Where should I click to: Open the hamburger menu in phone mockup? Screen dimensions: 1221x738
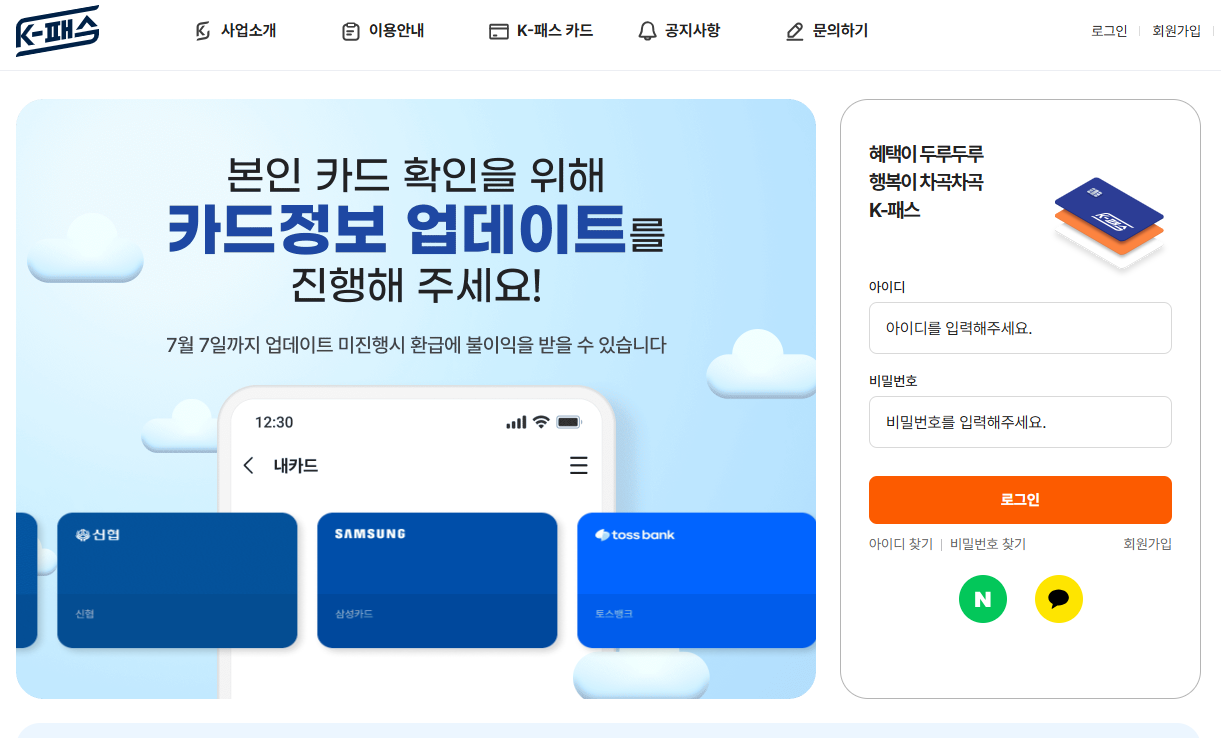(578, 466)
